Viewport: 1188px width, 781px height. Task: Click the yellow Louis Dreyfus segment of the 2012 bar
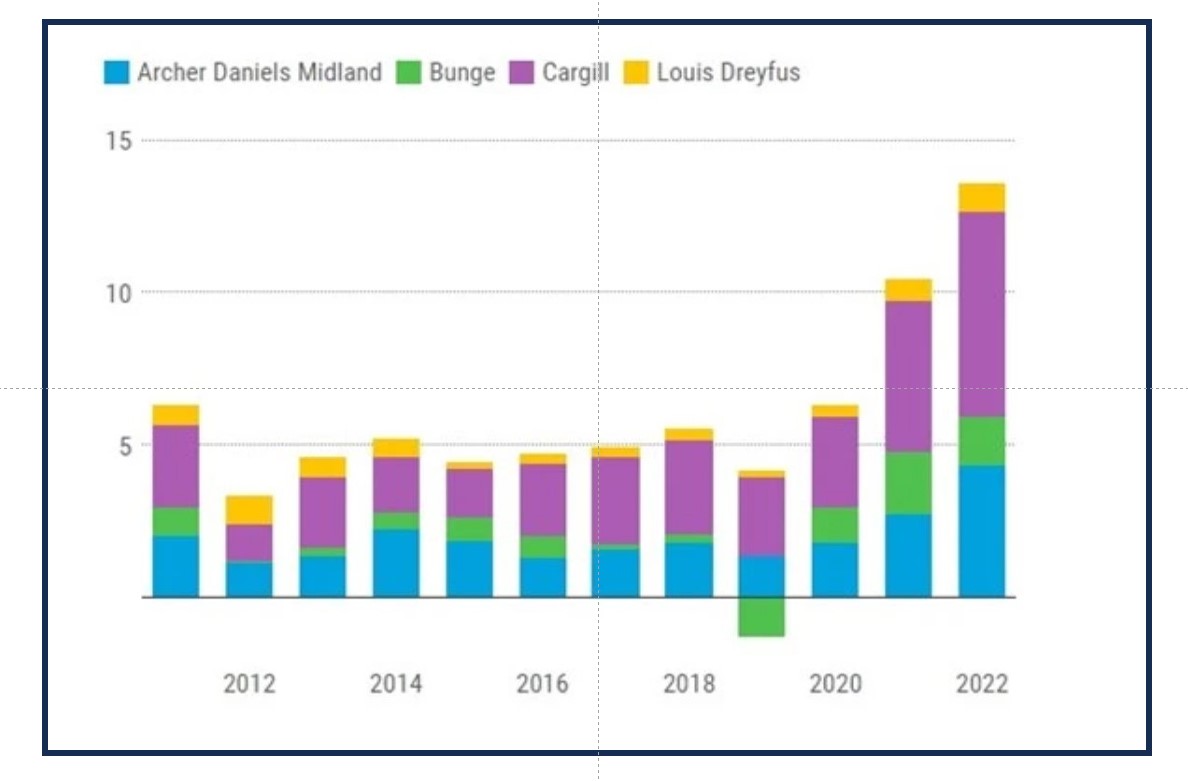[248, 510]
